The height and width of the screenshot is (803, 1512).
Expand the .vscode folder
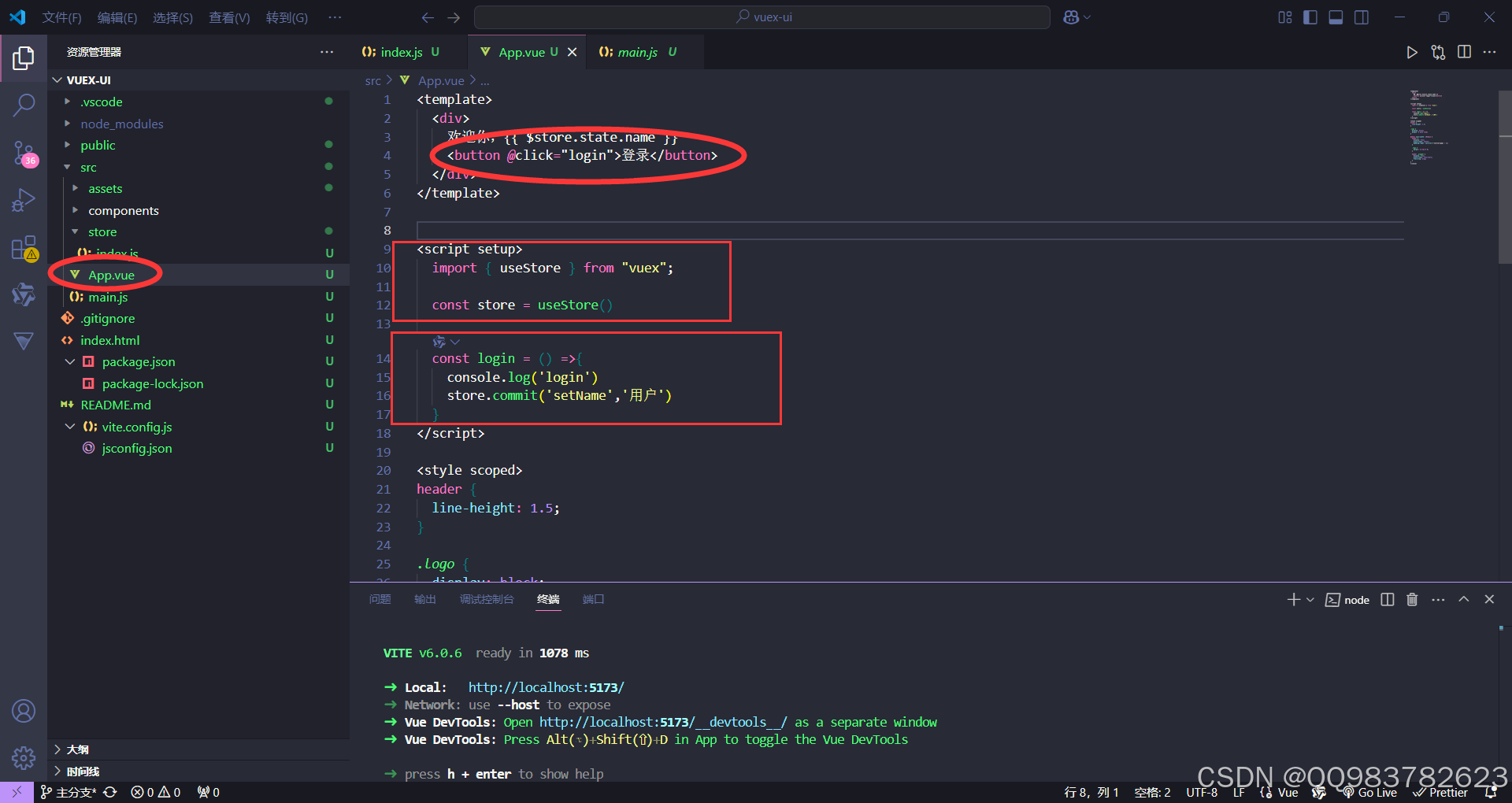[198, 102]
